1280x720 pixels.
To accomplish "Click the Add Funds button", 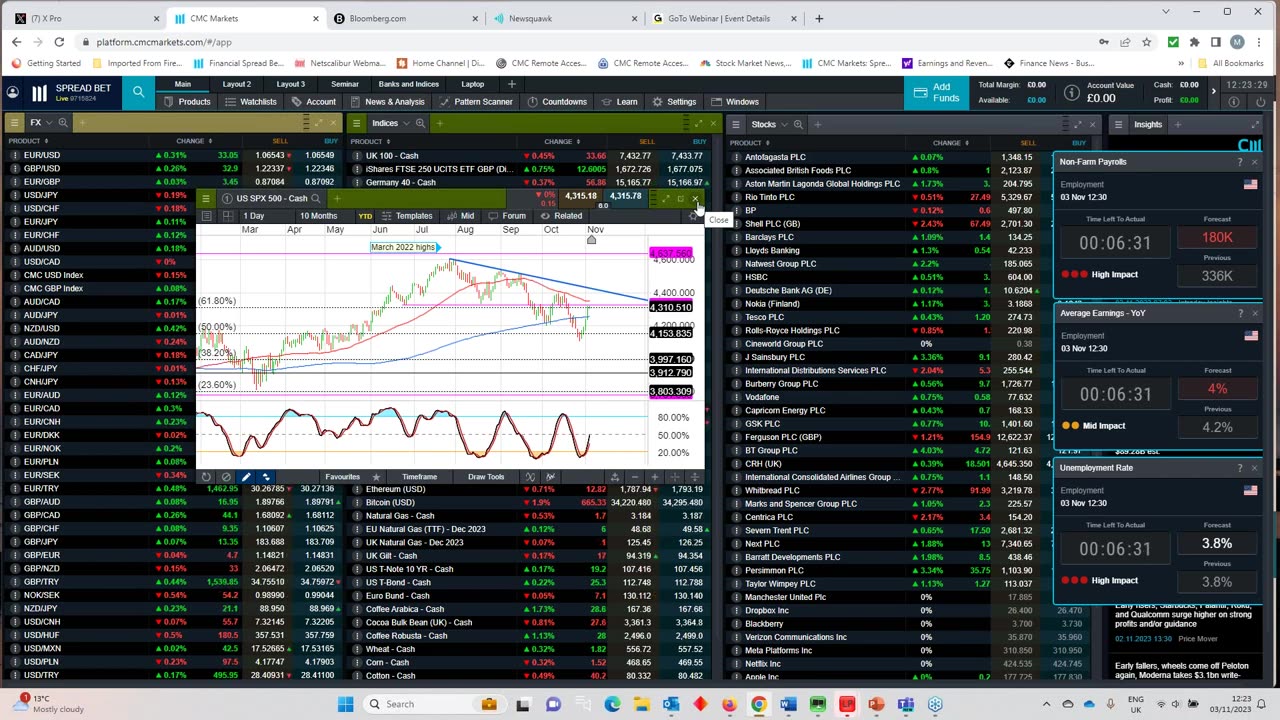I will tap(937, 93).
